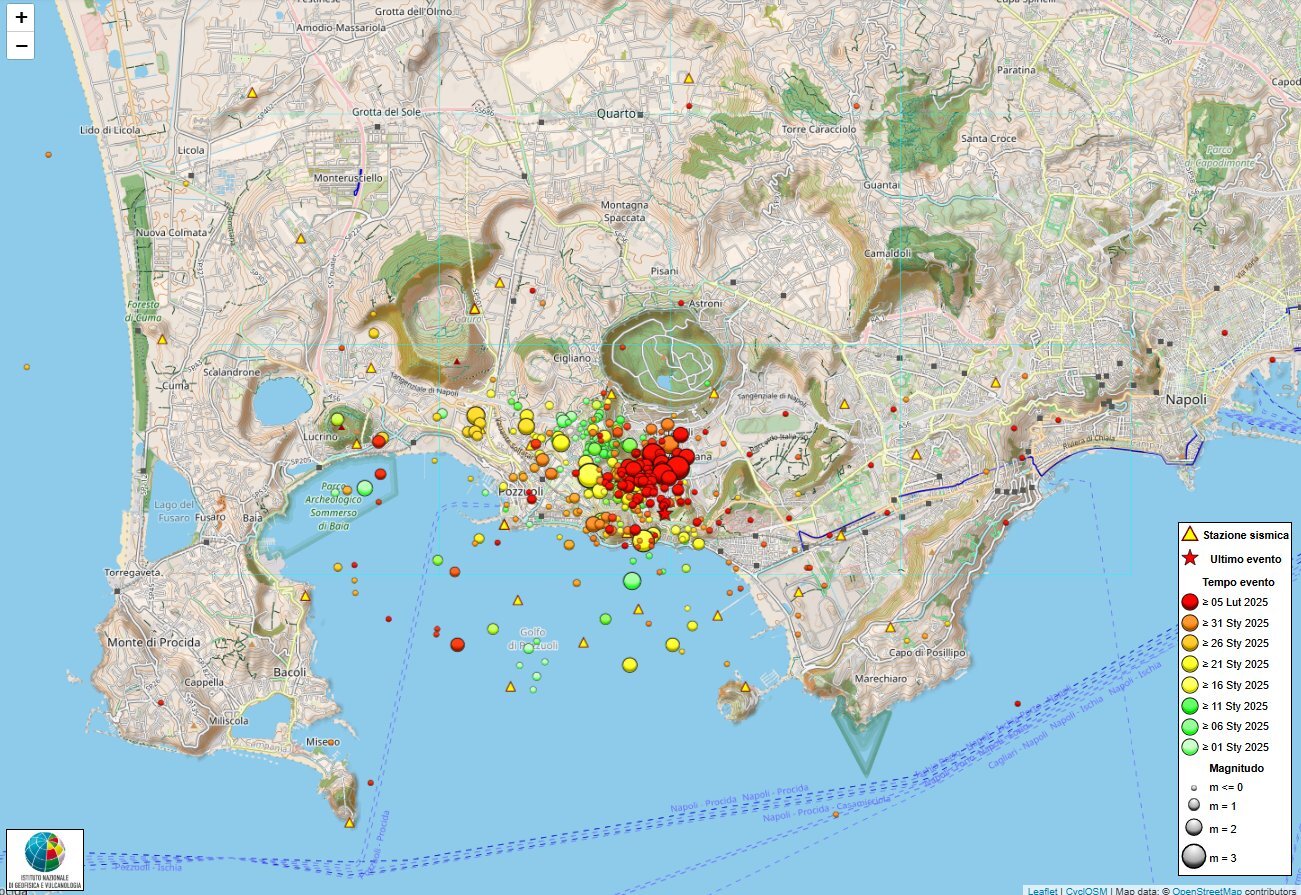Click the m <= 0 magnitude circle in legend
This screenshot has height=895, width=1301.
(x=1193, y=788)
